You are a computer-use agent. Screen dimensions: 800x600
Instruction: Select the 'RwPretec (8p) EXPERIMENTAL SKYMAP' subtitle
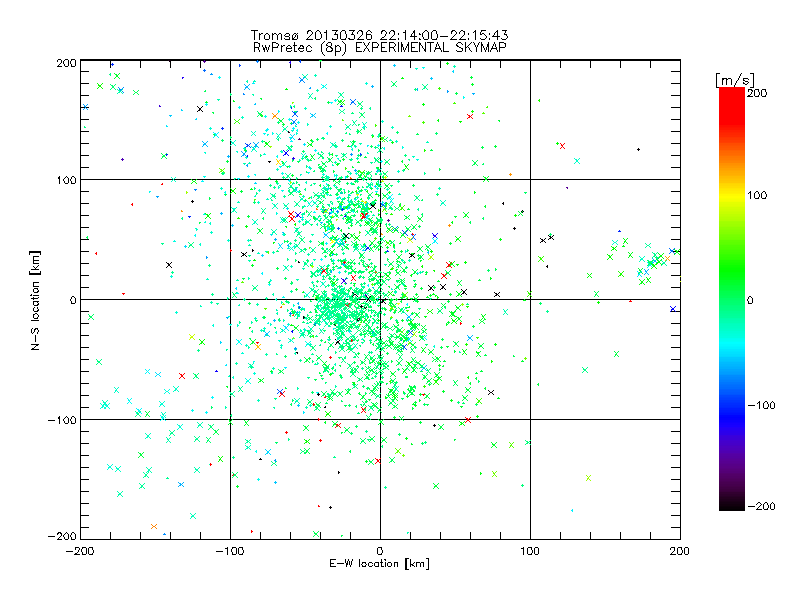pyautogui.click(x=380, y=47)
